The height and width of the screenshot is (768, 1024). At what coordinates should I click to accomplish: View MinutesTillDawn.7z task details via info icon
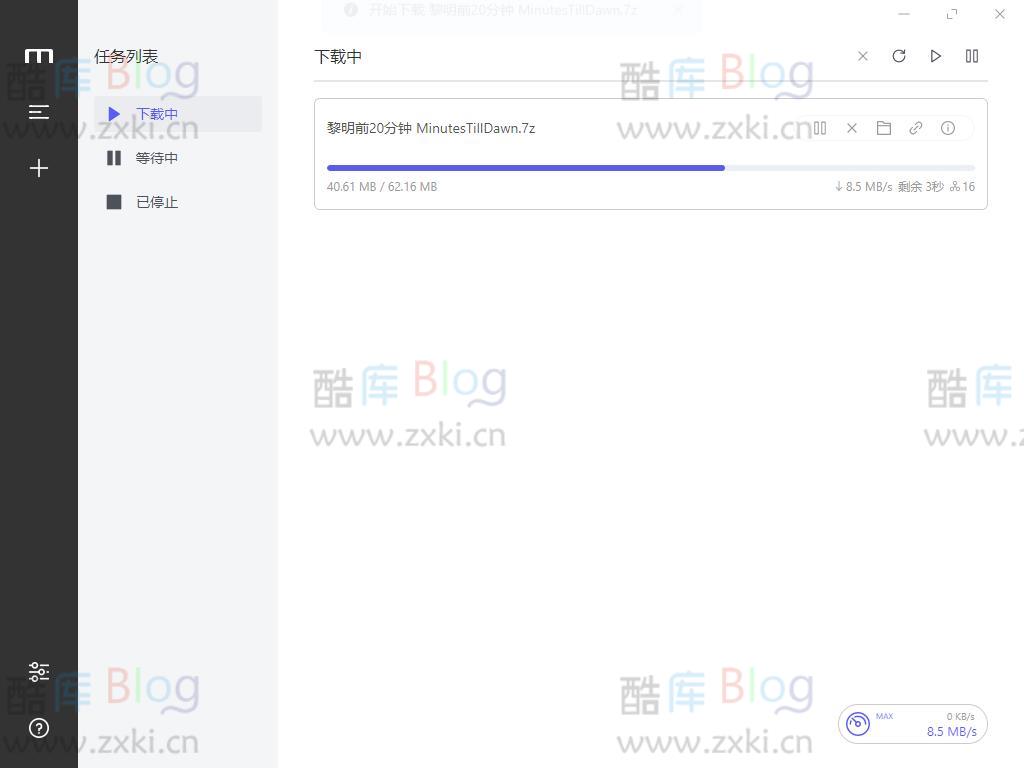(x=947, y=128)
